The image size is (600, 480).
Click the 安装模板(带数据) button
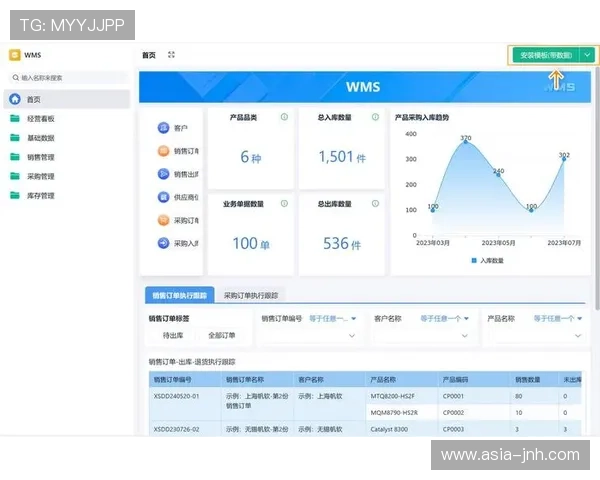[x=545, y=55]
